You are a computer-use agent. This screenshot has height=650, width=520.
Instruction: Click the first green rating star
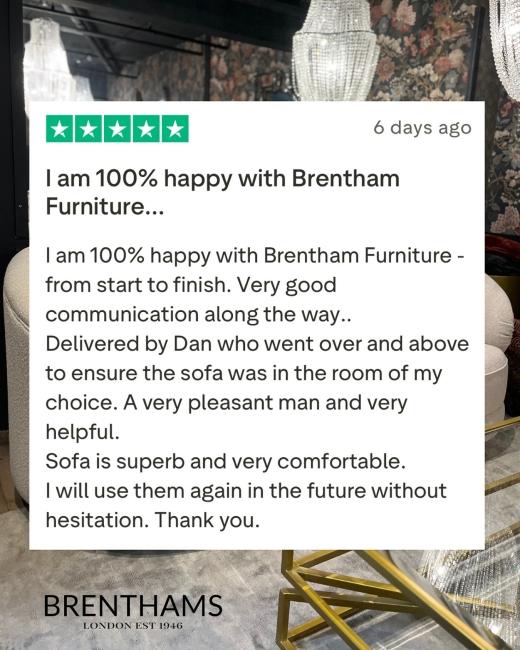pos(60,129)
